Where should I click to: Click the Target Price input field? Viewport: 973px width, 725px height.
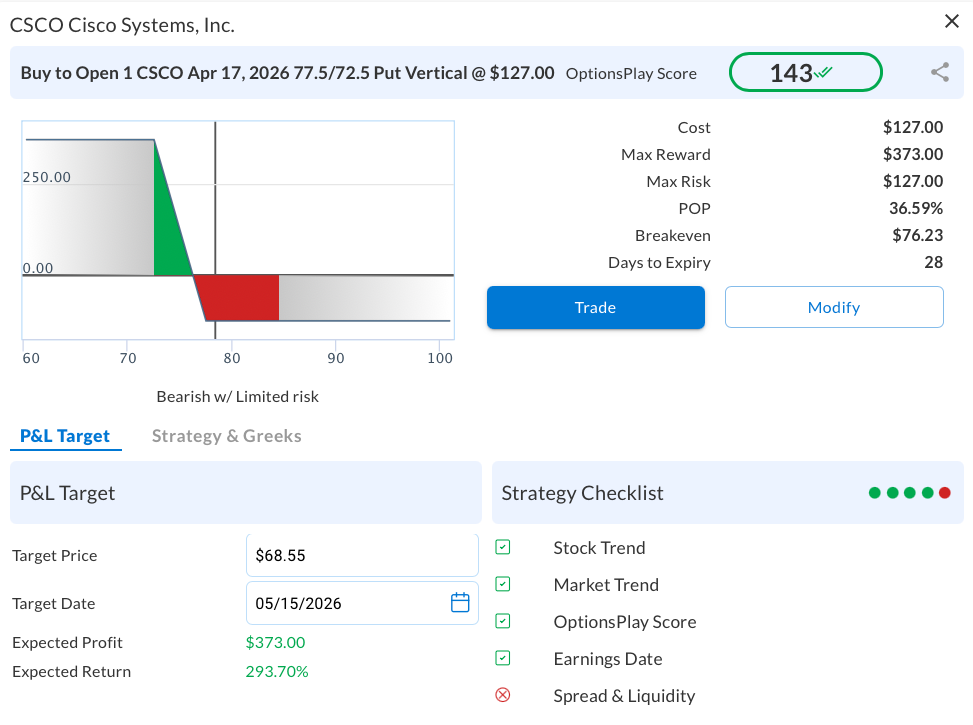click(x=362, y=555)
